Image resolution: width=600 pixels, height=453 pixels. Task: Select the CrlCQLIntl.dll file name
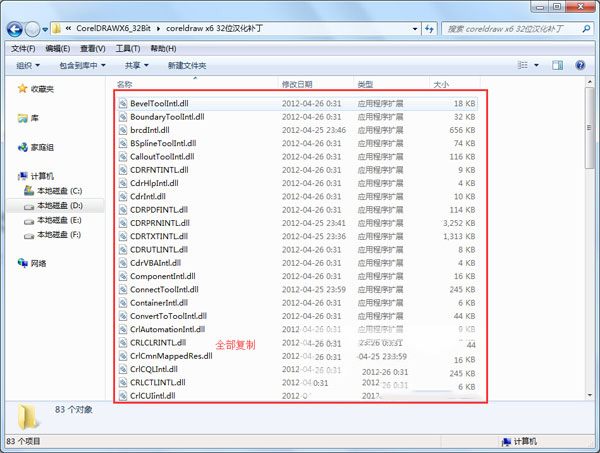tap(154, 369)
